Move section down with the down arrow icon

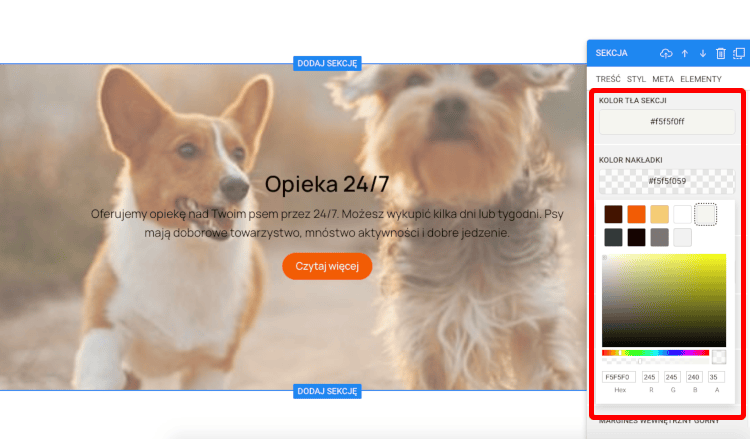703,54
